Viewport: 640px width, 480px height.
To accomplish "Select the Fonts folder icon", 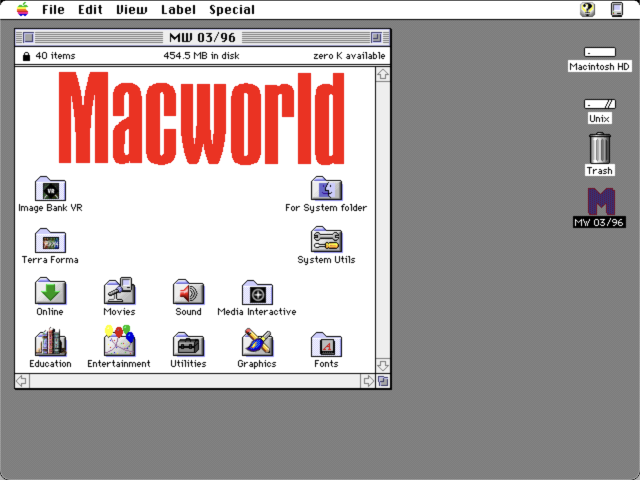I will pyautogui.click(x=326, y=344).
